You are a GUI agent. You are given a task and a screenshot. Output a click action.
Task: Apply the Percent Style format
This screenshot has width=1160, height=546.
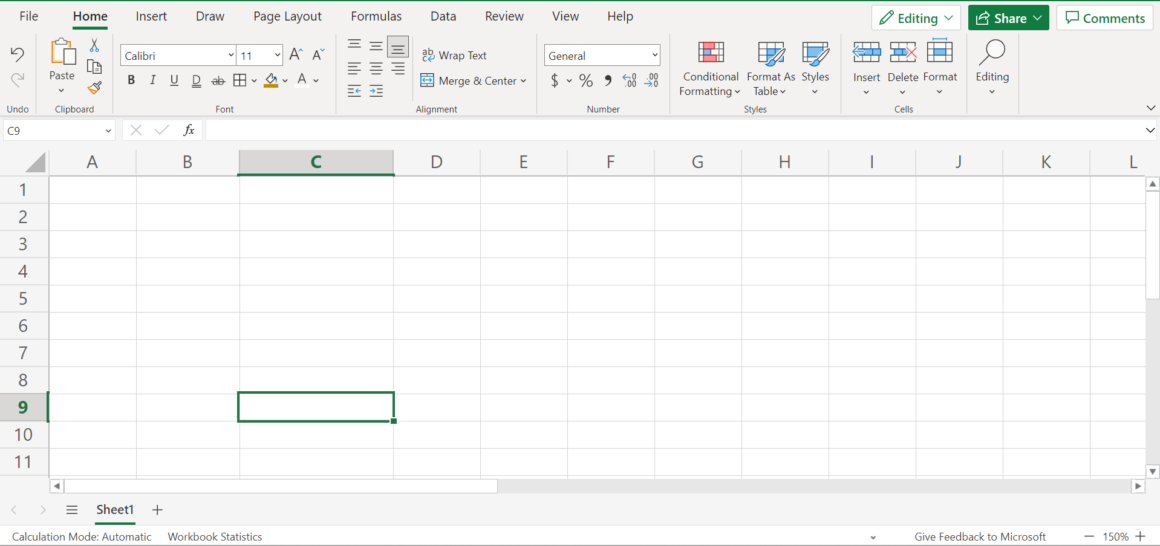586,81
